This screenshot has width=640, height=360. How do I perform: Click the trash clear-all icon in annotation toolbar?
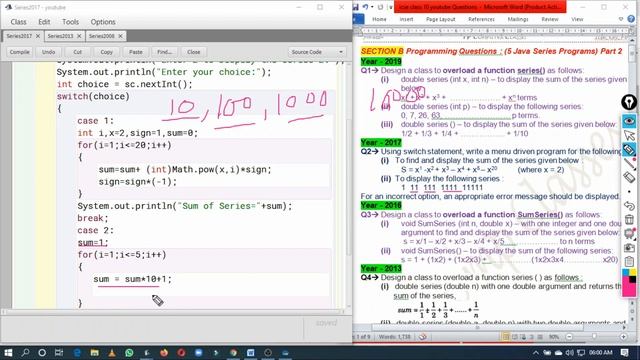[x=629, y=220]
